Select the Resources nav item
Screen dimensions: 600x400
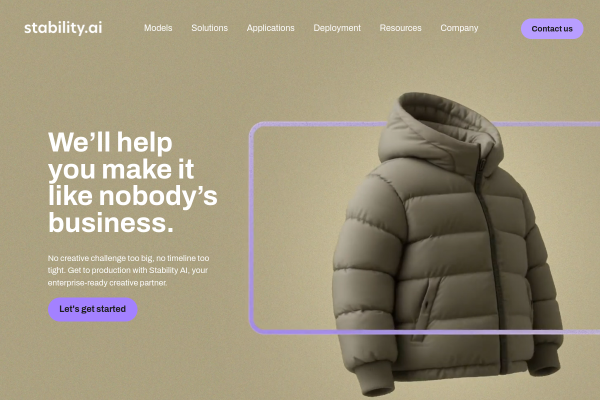pyautogui.click(x=400, y=28)
